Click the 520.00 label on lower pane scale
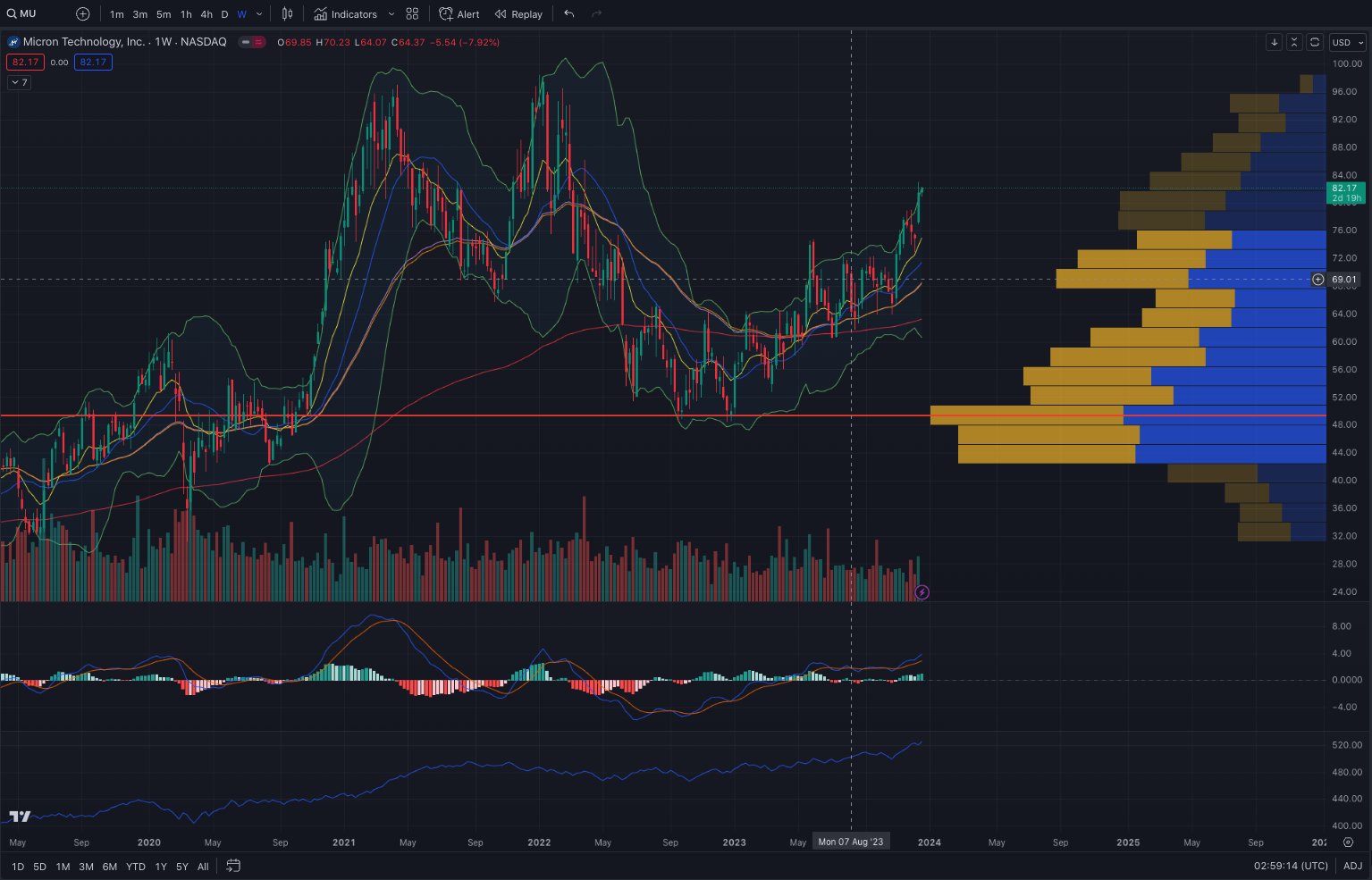This screenshot has width=1372, height=880. (x=1347, y=745)
